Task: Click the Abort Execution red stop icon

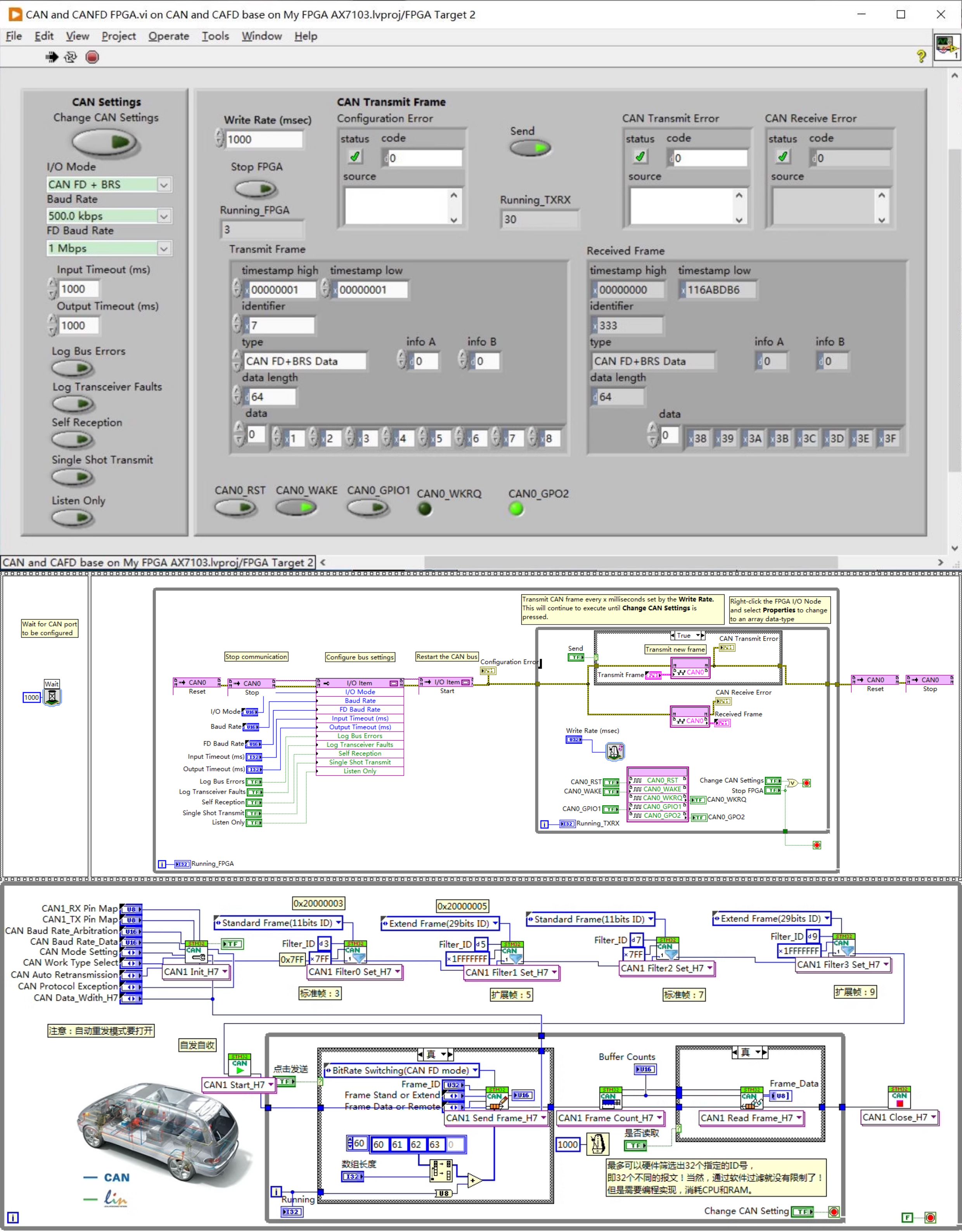Action: pos(92,57)
